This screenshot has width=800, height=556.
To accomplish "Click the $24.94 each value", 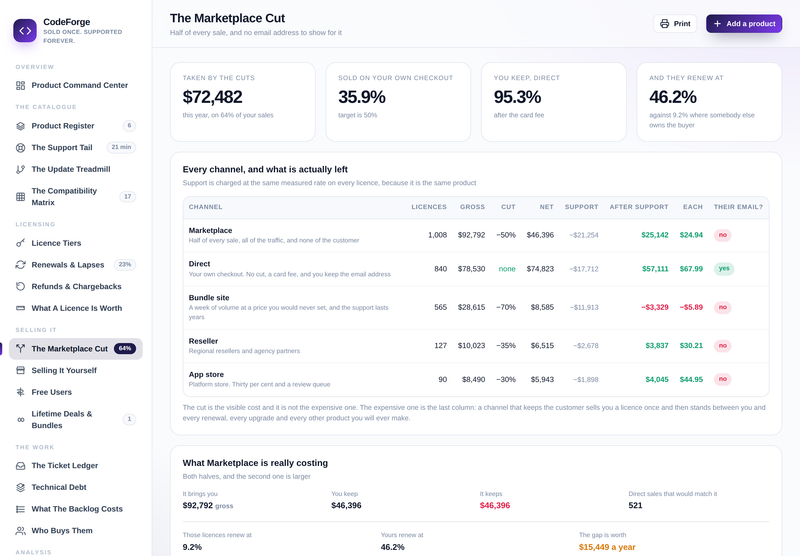I will coord(691,235).
